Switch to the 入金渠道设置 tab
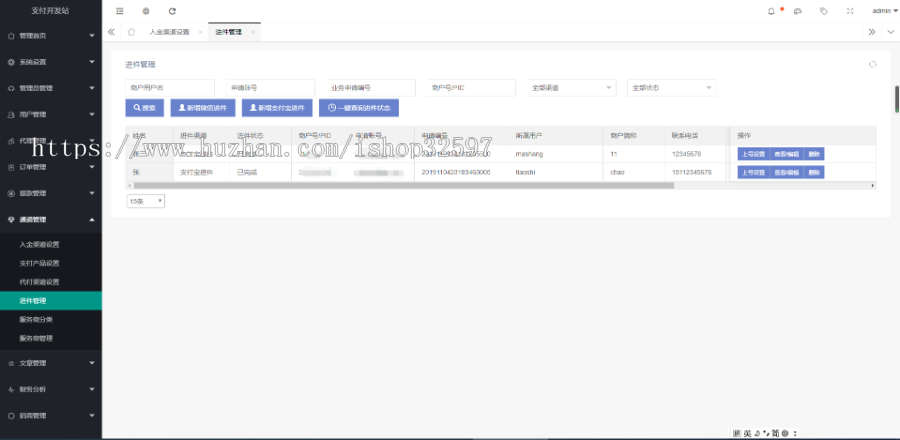 coord(169,32)
